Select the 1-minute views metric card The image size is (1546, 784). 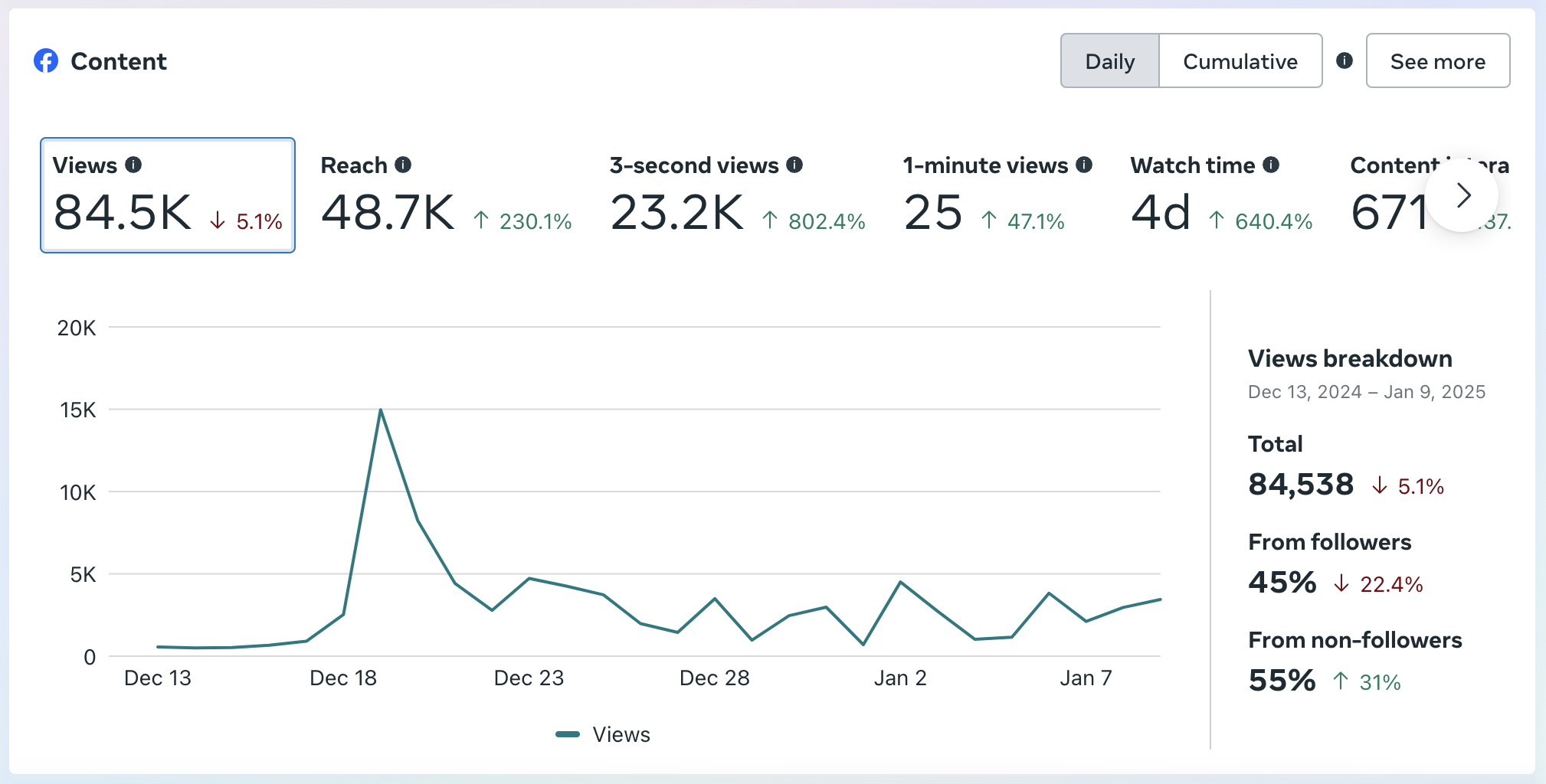(997, 195)
